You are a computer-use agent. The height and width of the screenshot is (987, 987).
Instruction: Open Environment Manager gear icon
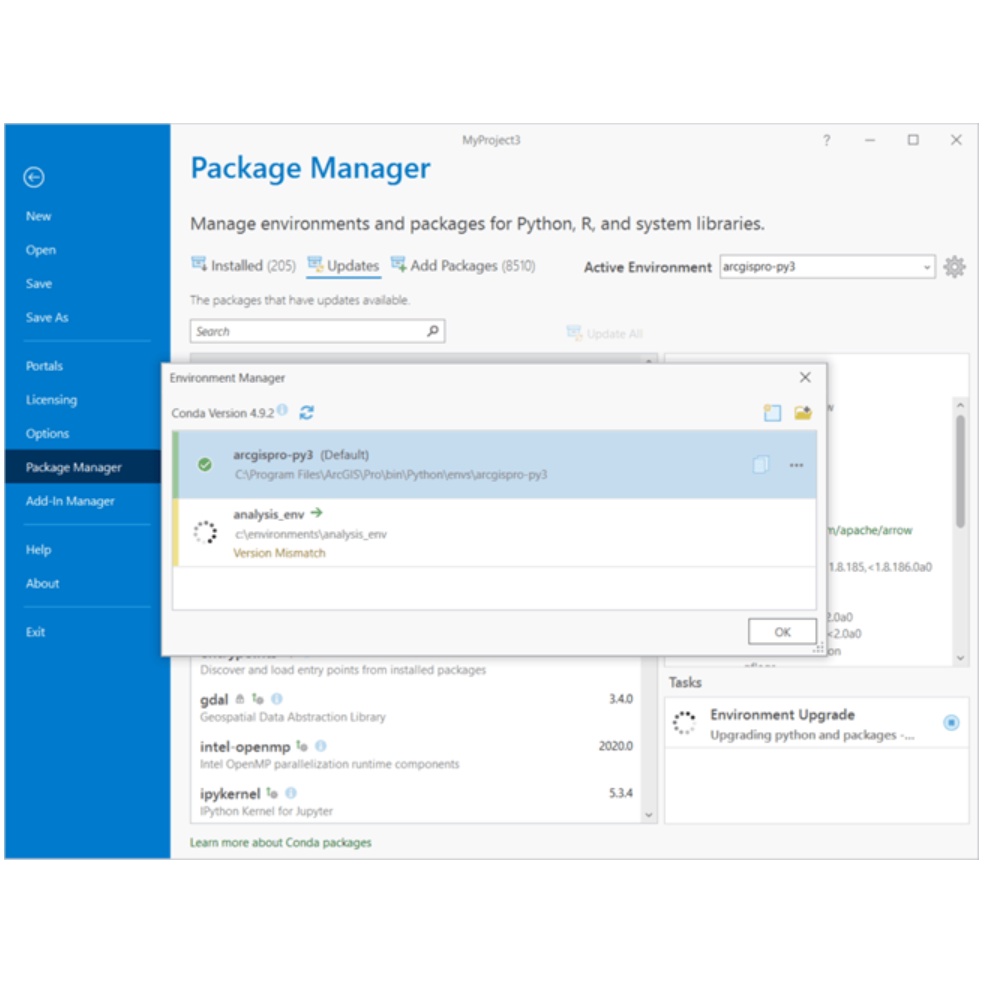(954, 267)
